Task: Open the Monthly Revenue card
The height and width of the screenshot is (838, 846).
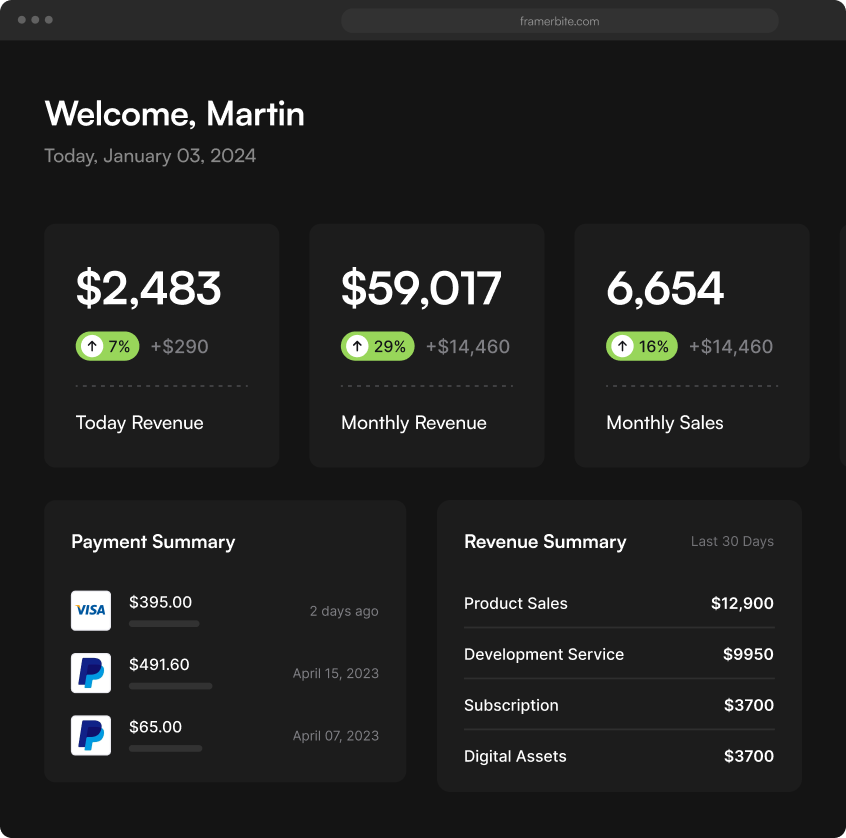Action: tap(427, 345)
